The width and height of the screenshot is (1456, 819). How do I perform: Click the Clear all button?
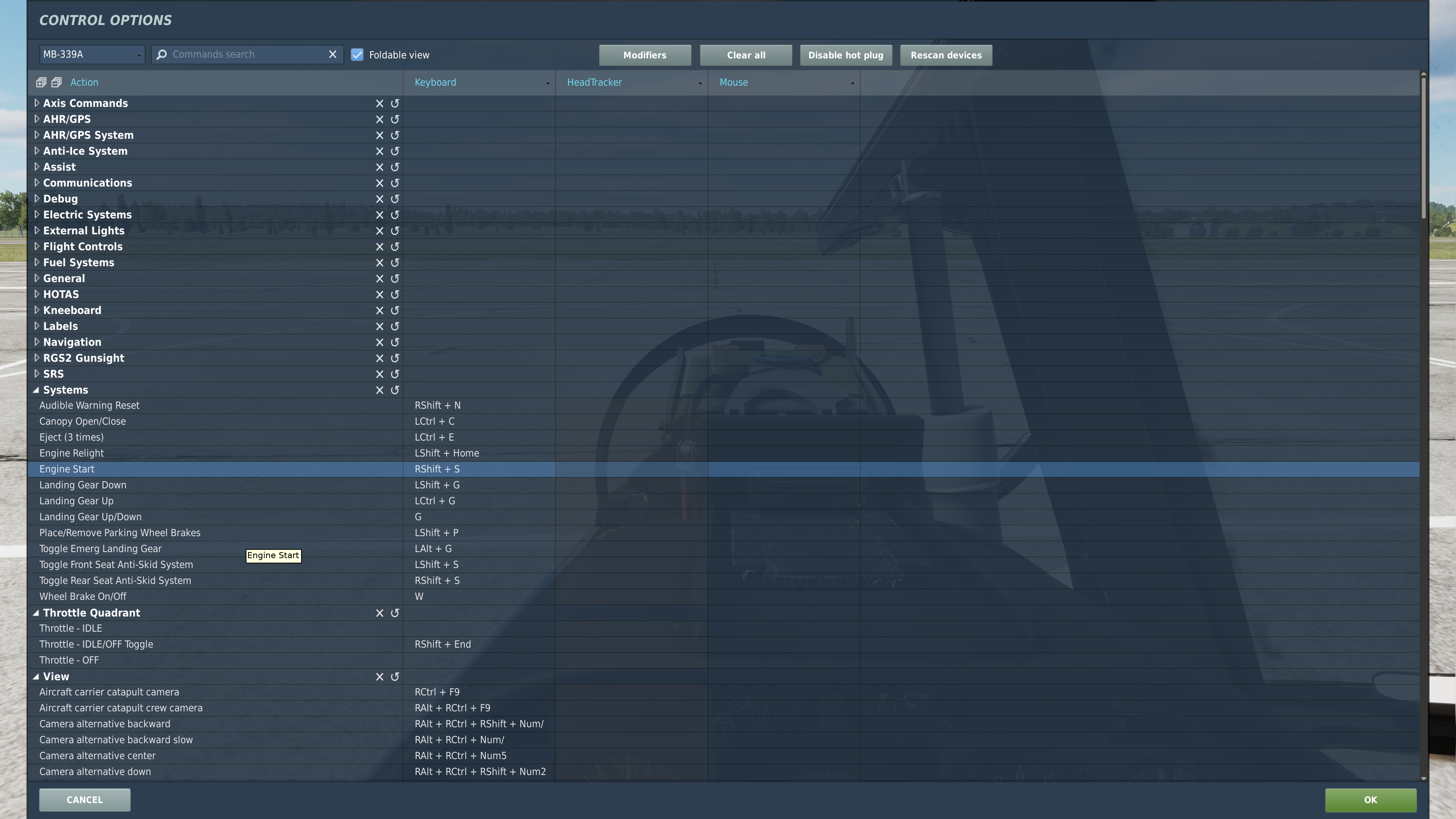(746, 55)
